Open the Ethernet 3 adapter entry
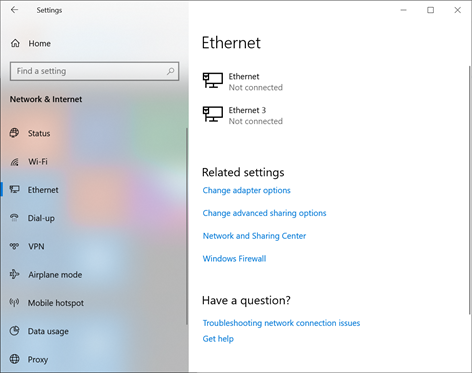This screenshot has width=472, height=373. [243, 115]
